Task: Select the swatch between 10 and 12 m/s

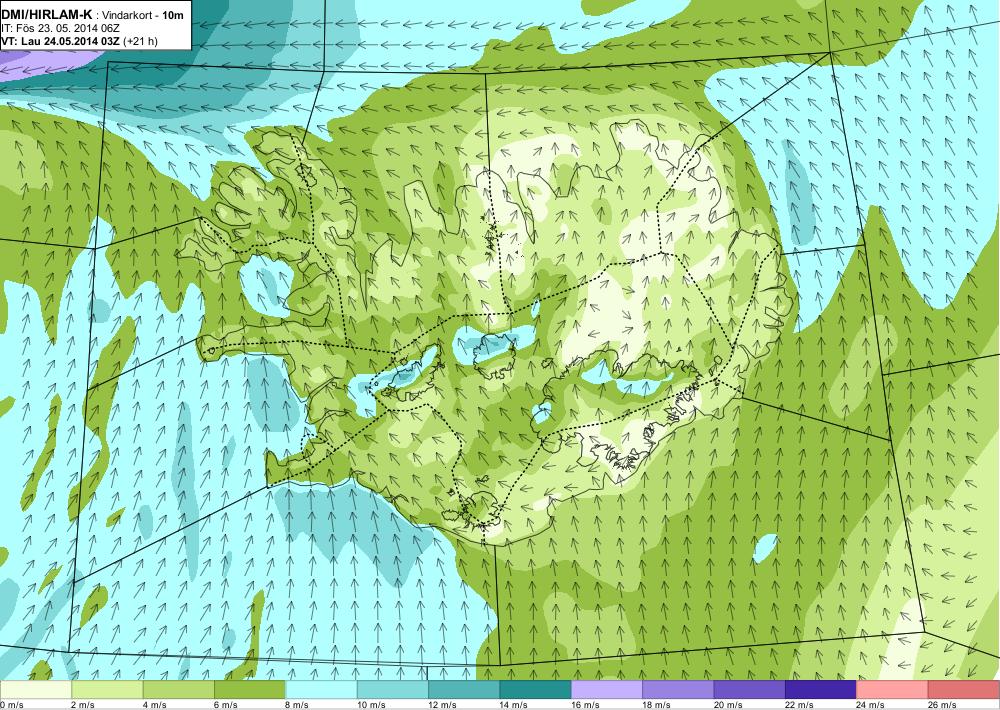Action: tap(393, 690)
